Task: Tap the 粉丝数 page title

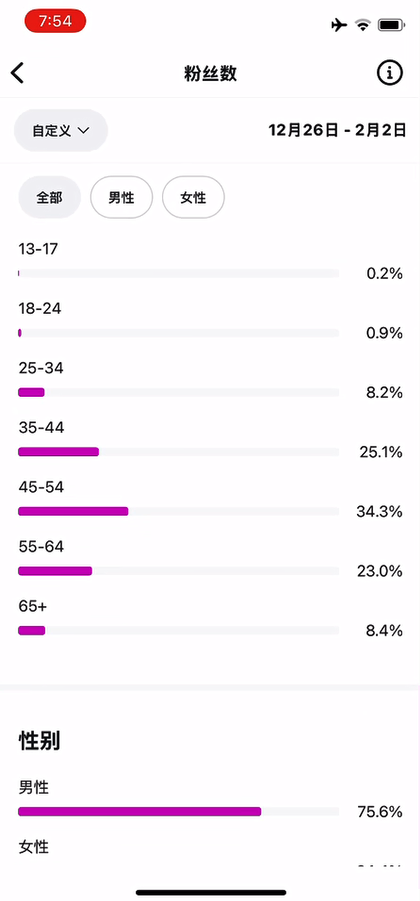Action: (x=210, y=73)
